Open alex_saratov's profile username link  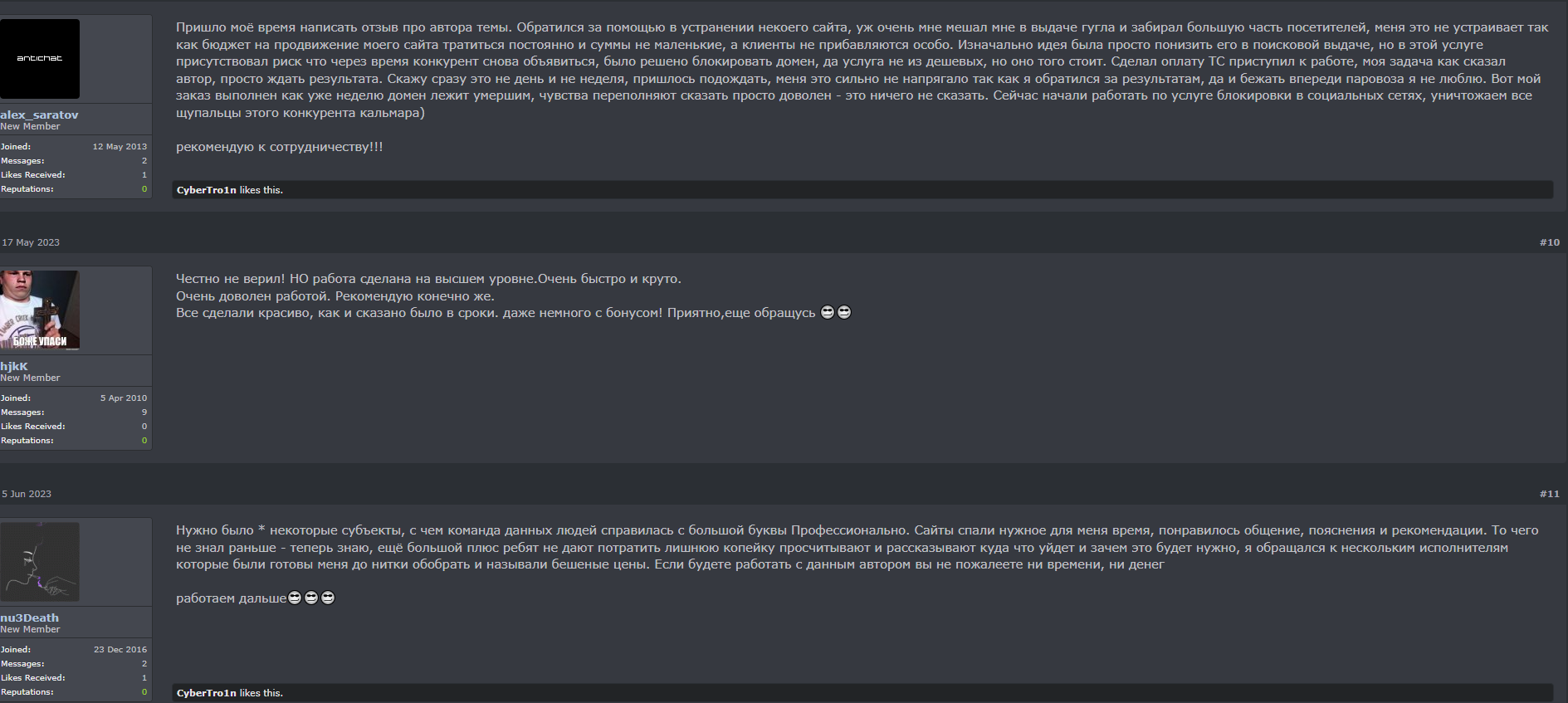[x=39, y=115]
